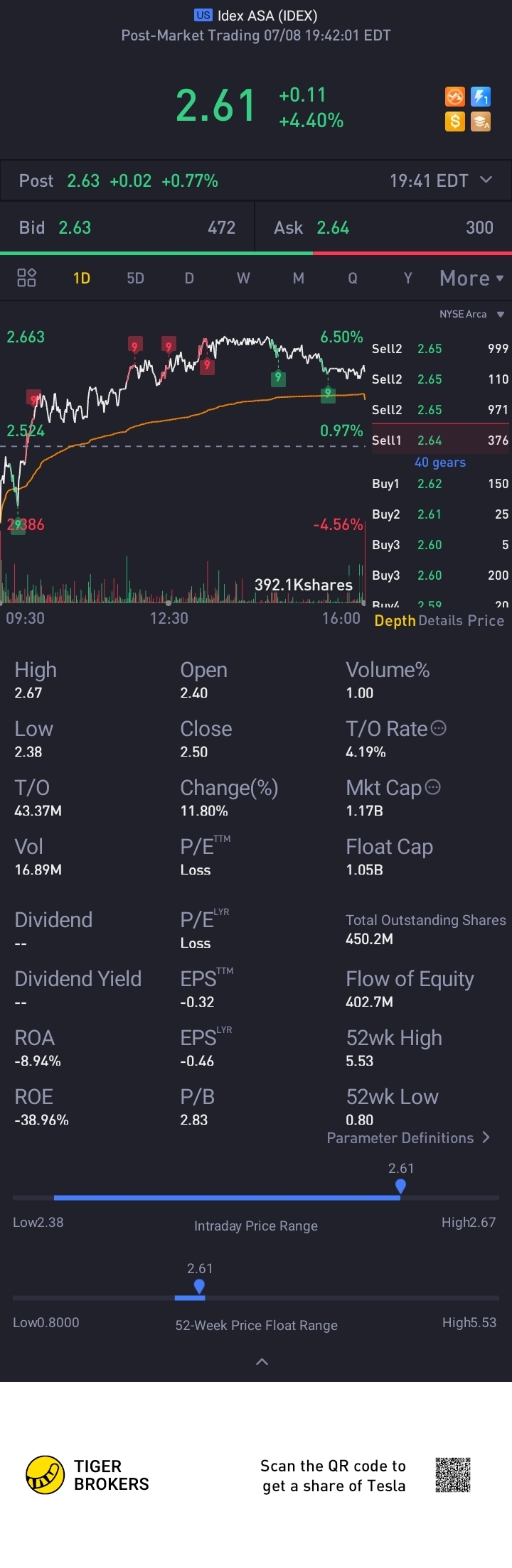
Task: Switch to the 5D chart tab
Action: point(135,278)
